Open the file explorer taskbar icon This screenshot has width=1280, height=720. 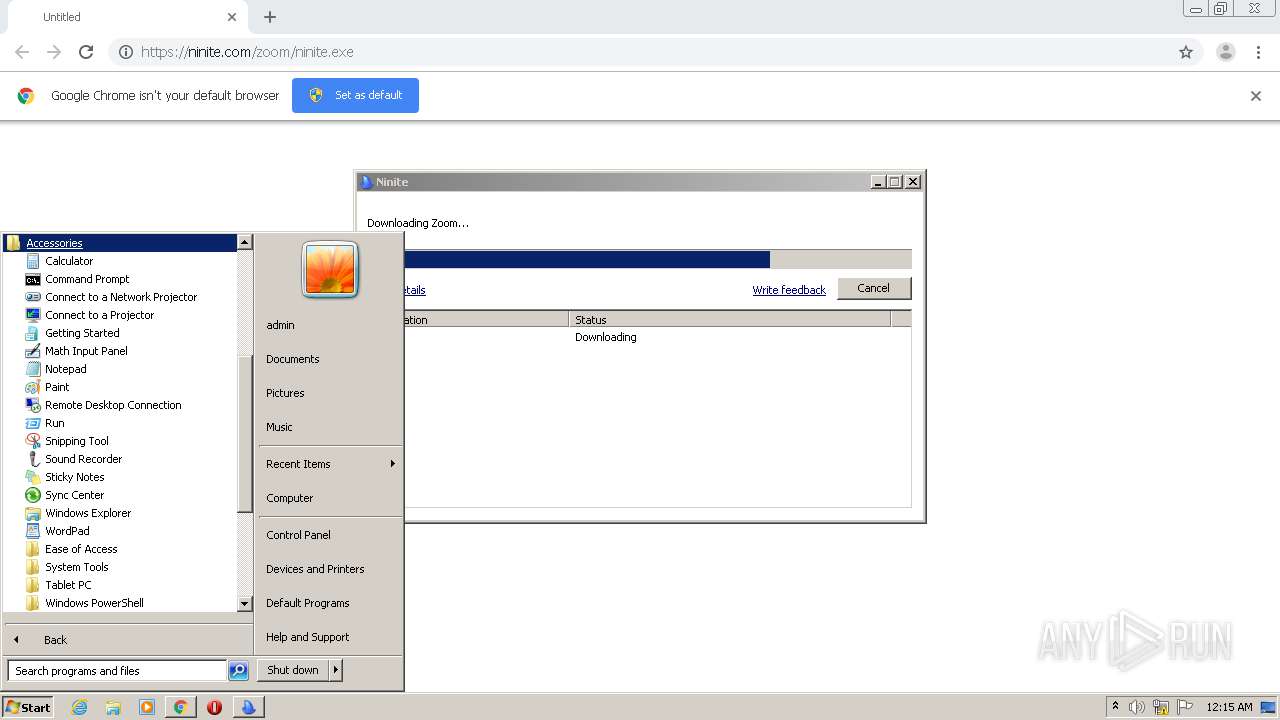[113, 707]
